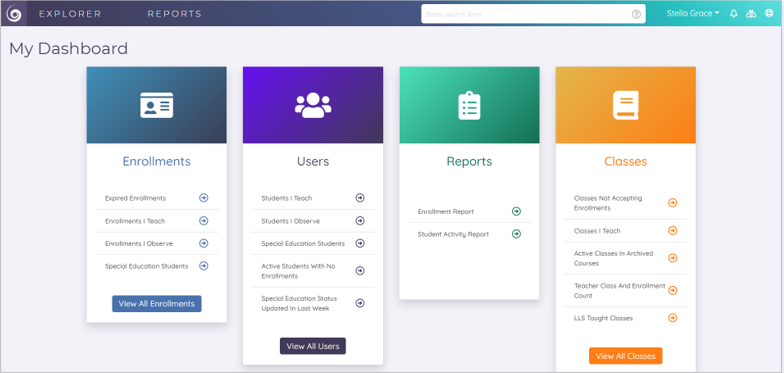Click View All Enrollments button

pyautogui.click(x=156, y=304)
